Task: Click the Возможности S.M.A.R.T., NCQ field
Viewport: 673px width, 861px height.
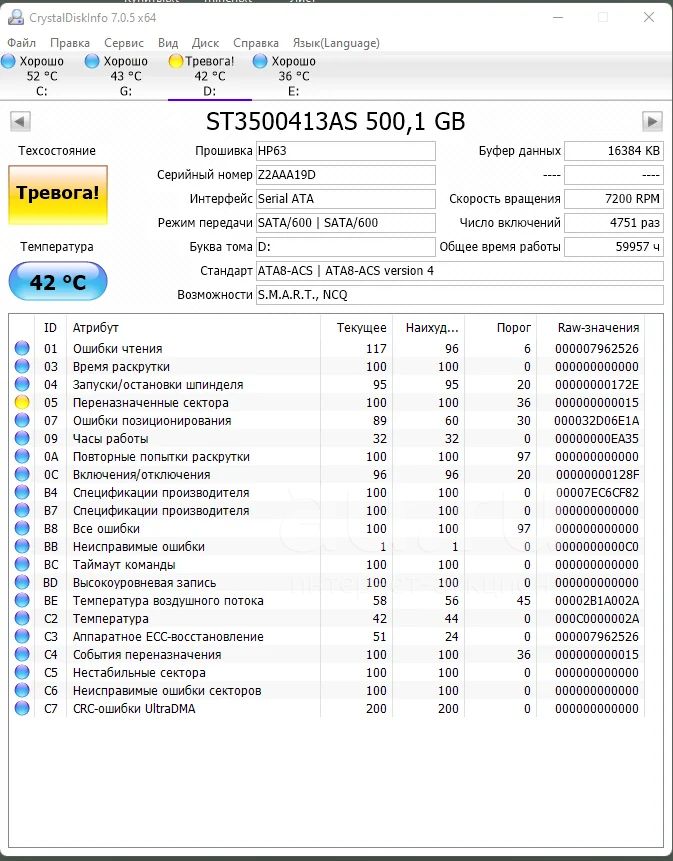Action: pos(460,295)
